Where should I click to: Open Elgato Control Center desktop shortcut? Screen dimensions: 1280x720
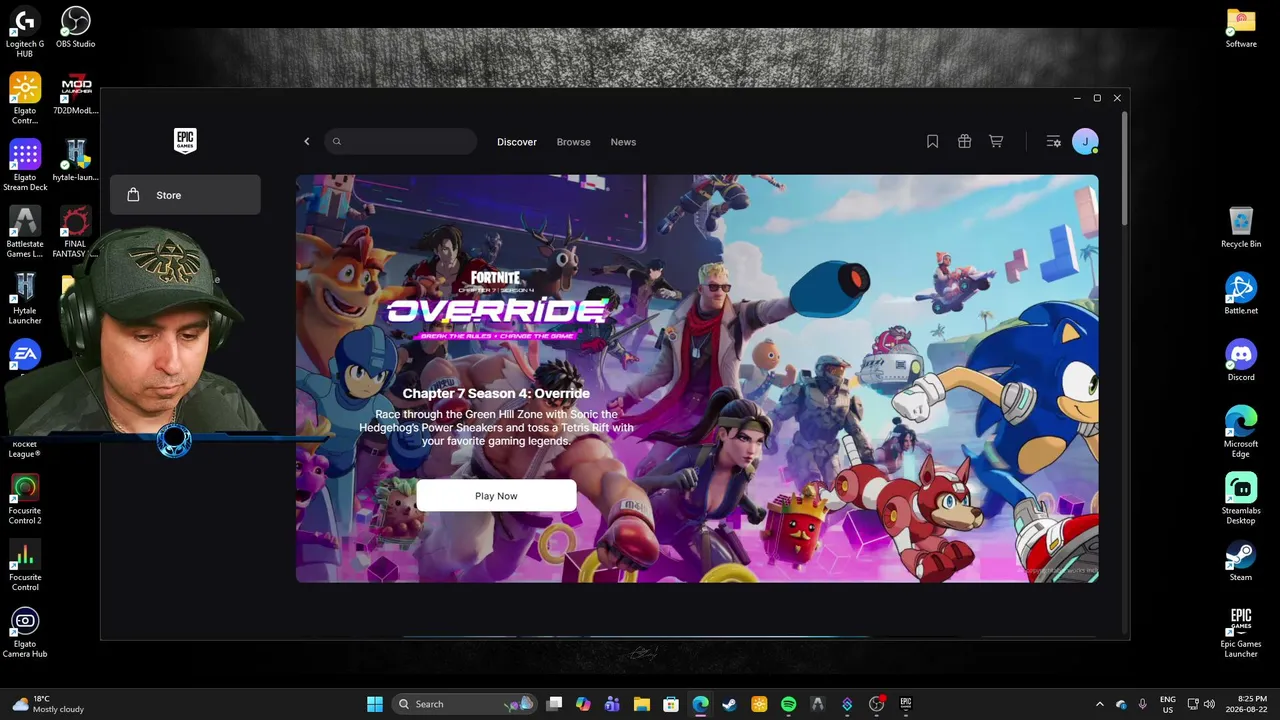coord(25,98)
